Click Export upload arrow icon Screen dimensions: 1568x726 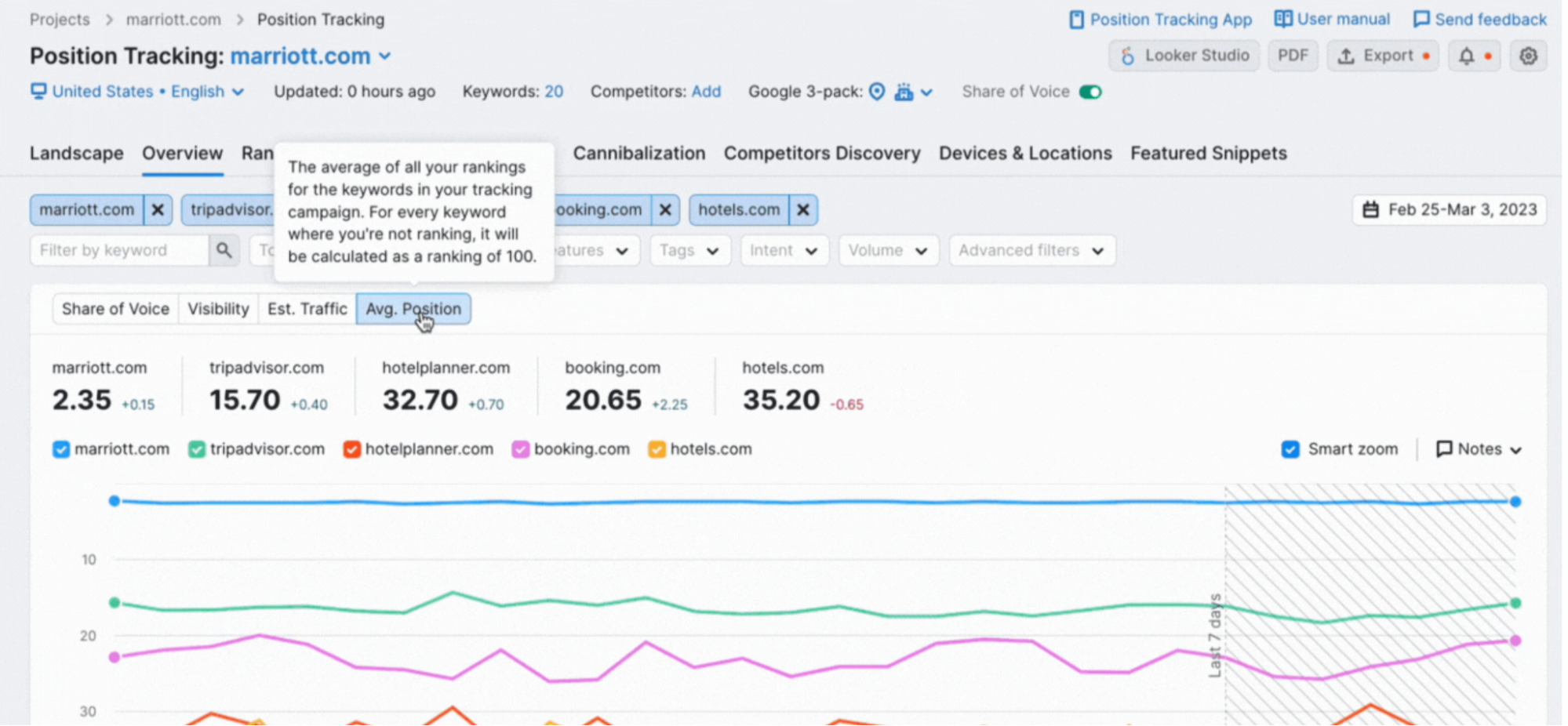pyautogui.click(x=1345, y=56)
